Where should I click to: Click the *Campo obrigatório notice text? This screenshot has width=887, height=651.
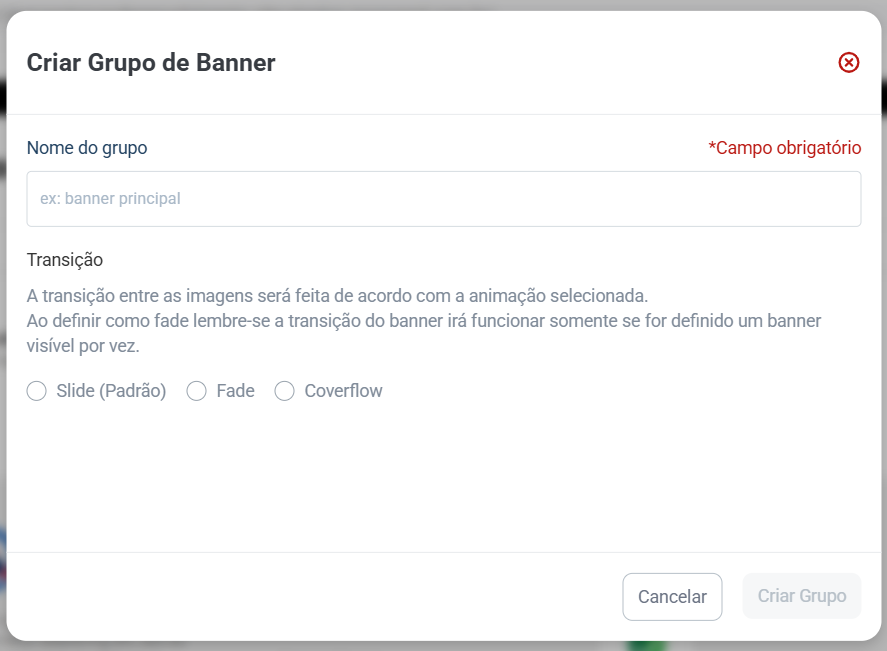[785, 148]
